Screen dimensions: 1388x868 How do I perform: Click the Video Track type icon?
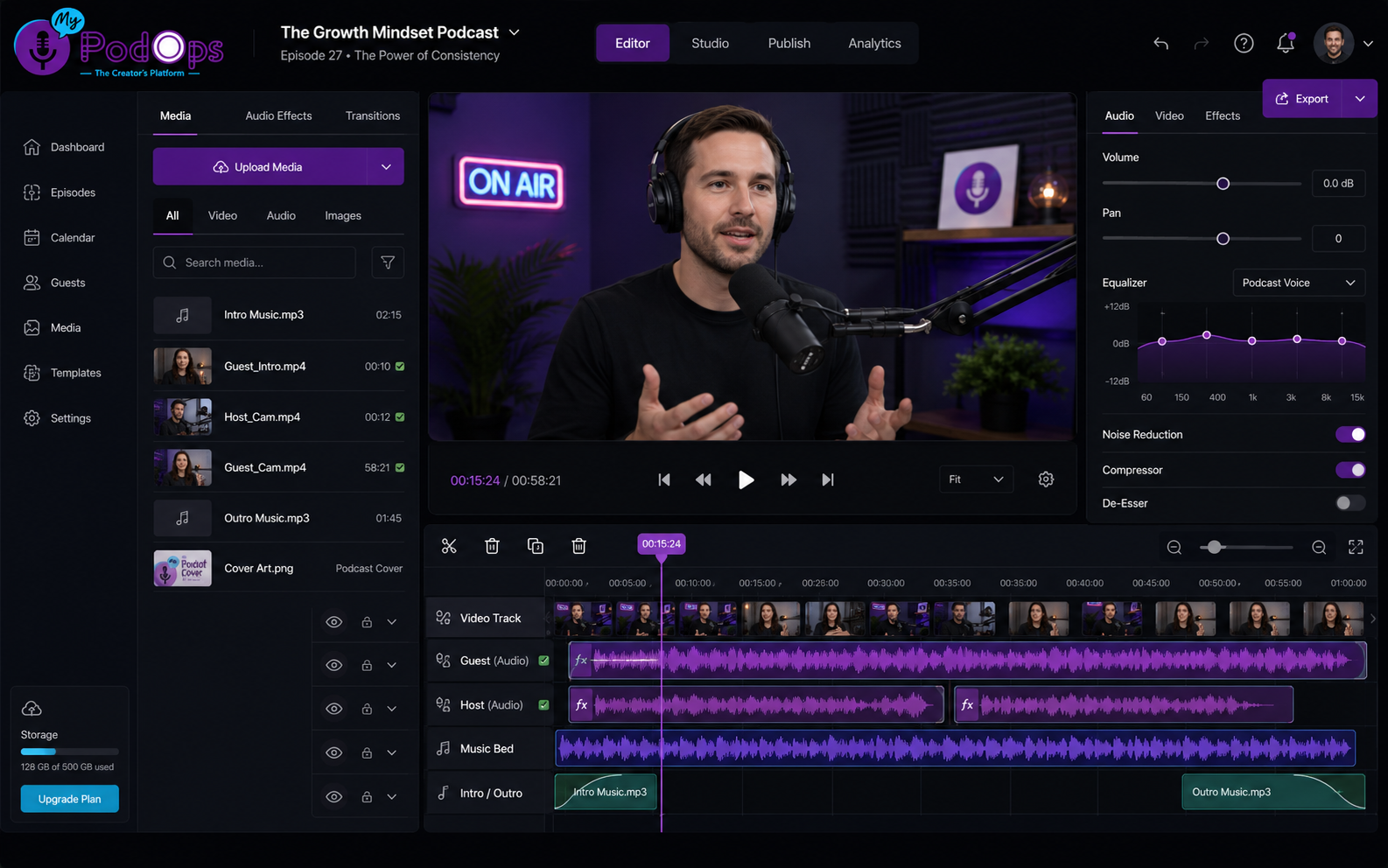(444, 618)
